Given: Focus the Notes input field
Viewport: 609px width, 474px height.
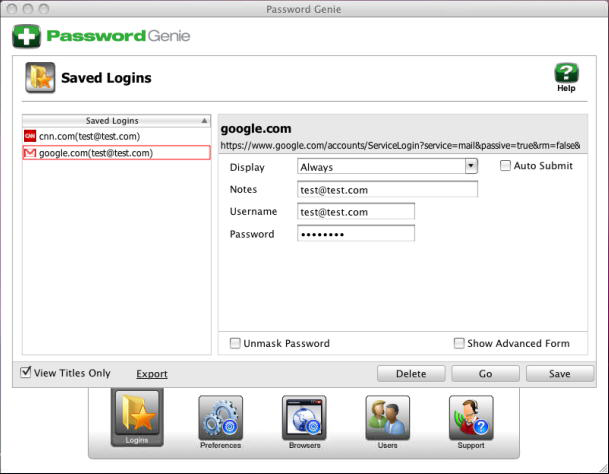Looking at the screenshot, I should [388, 190].
